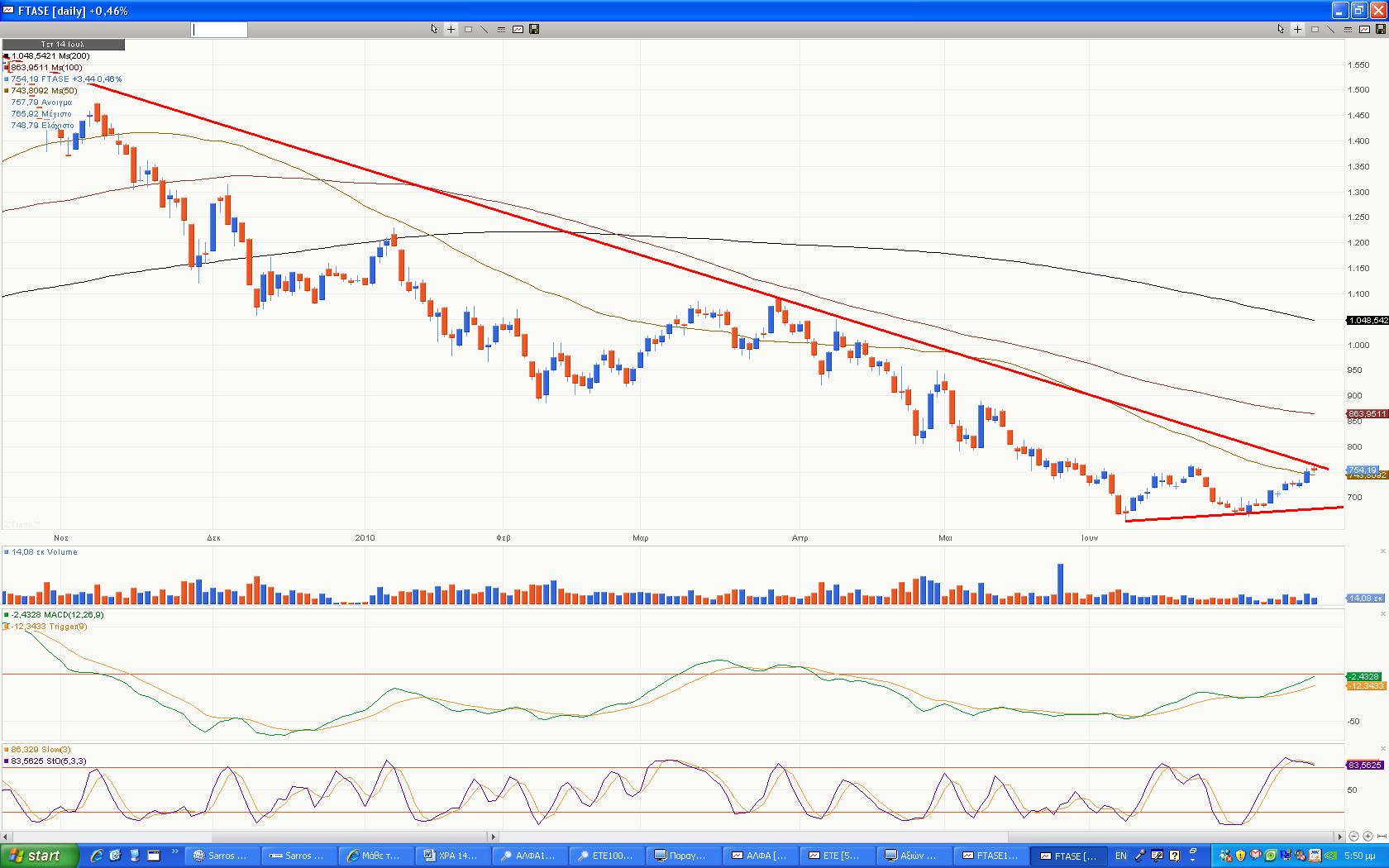Image resolution: width=1389 pixels, height=868 pixels.
Task: Switch to the ΧΡΑ 14 Word document
Action: click(x=453, y=856)
